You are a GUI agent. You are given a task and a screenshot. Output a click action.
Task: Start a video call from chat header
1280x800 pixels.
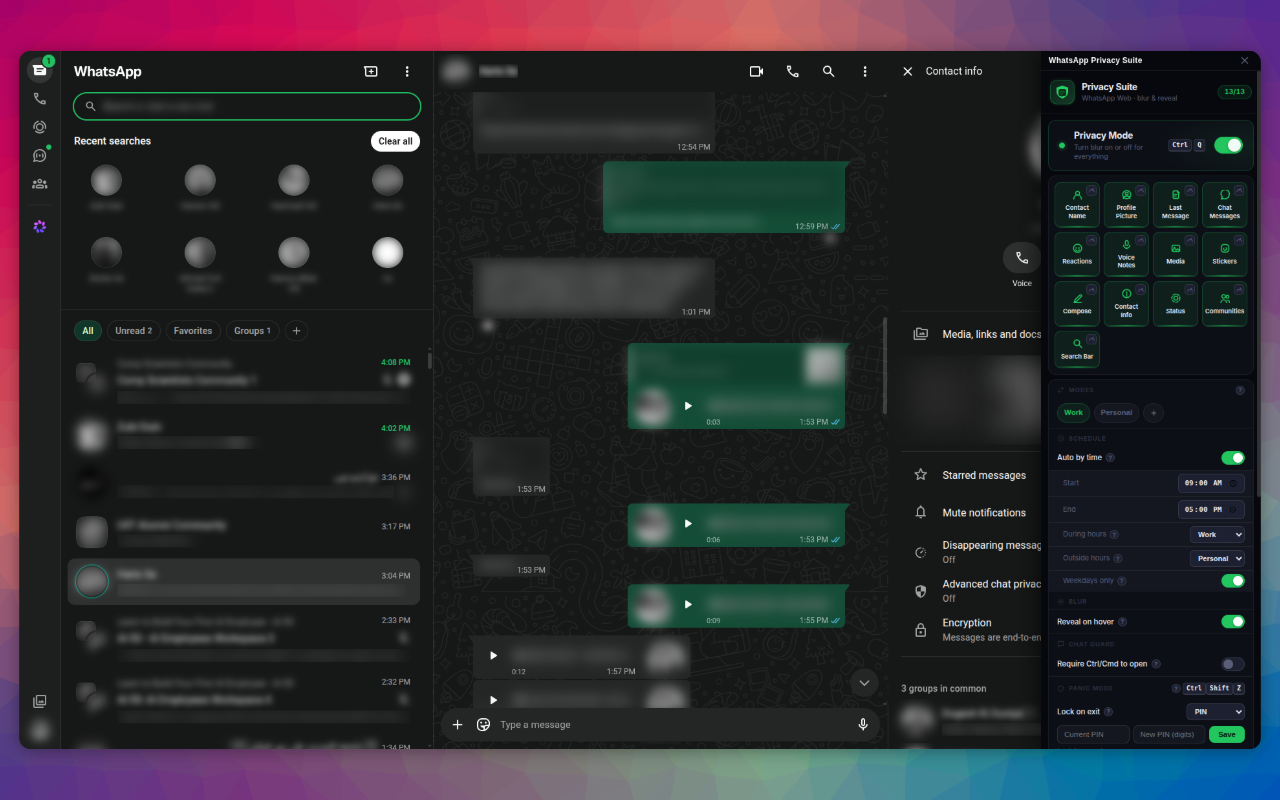point(757,71)
